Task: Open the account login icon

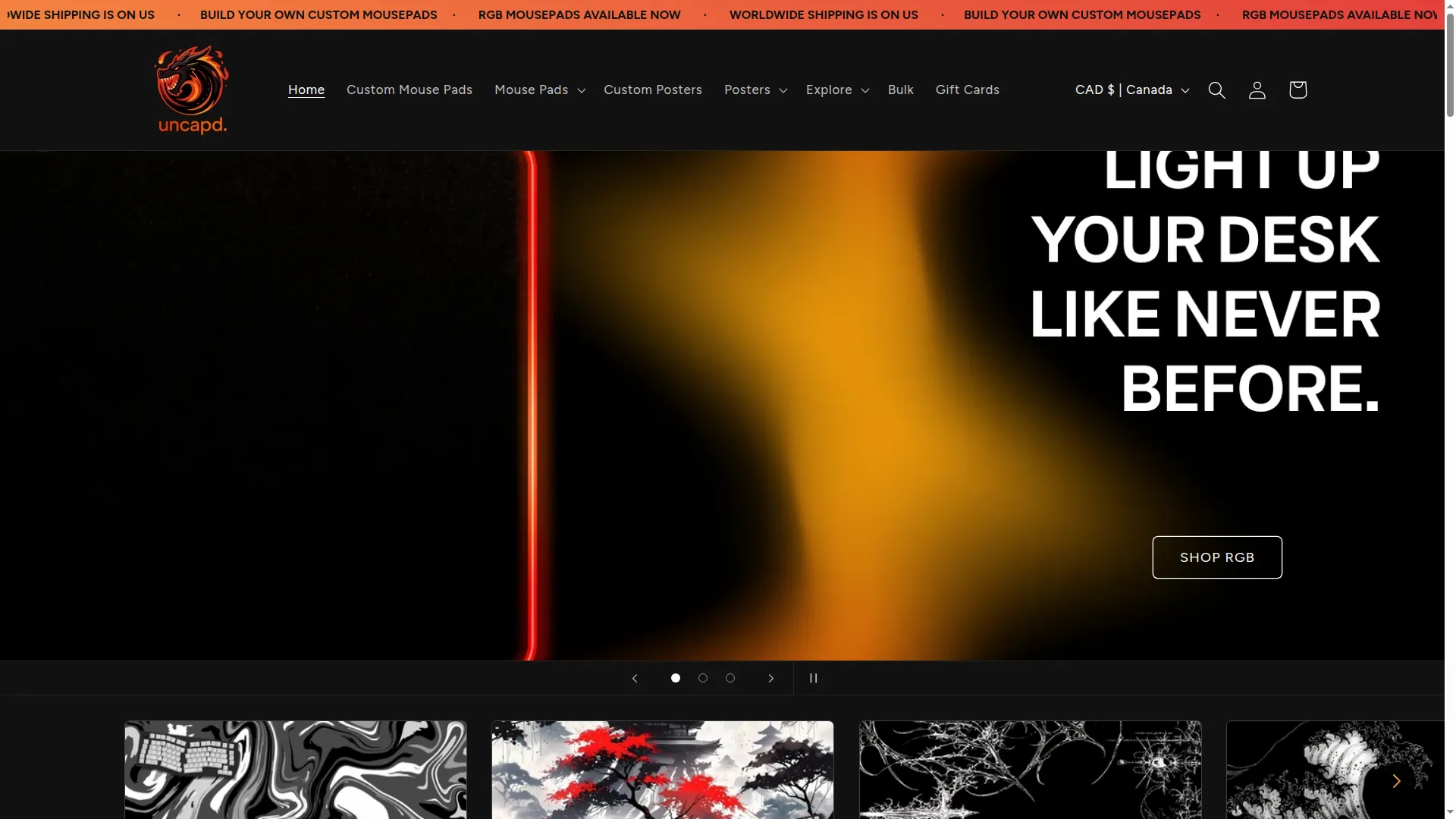Action: [x=1257, y=90]
